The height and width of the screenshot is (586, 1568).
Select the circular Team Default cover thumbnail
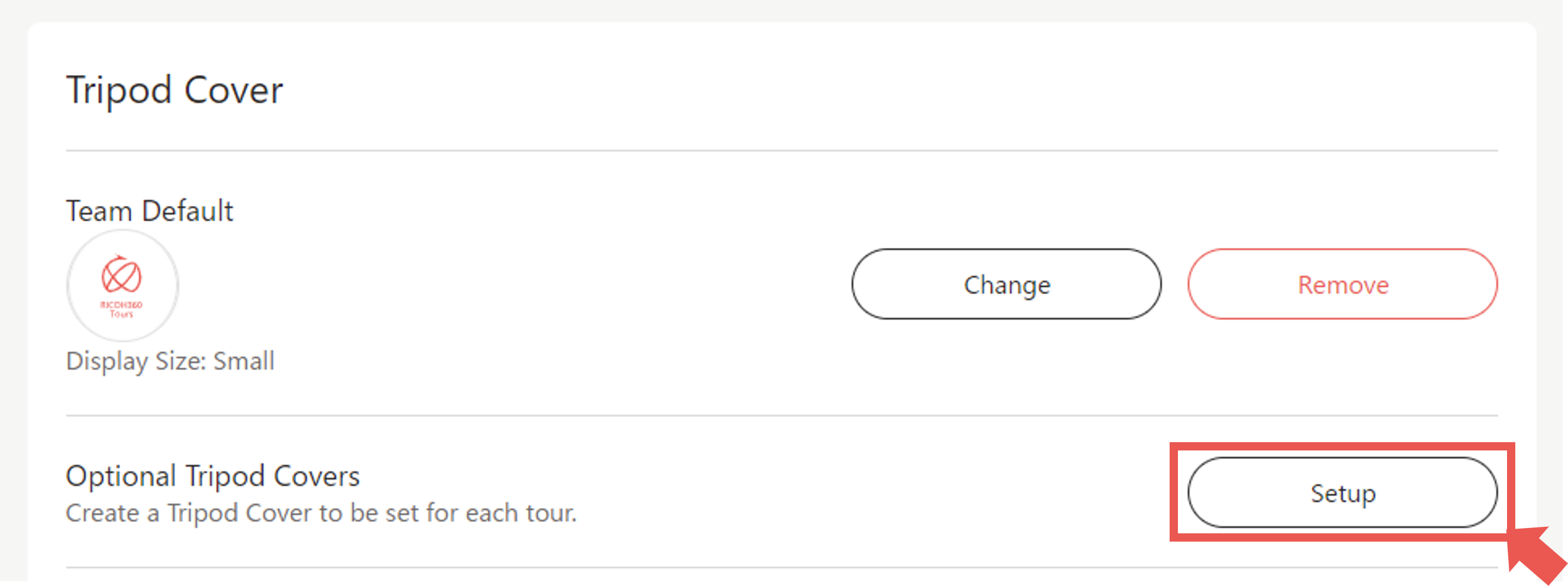[123, 285]
